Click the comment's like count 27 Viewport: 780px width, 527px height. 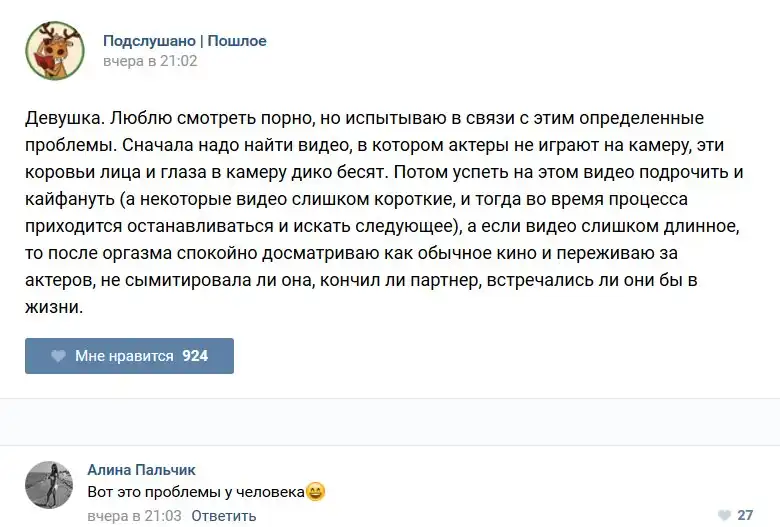745,515
